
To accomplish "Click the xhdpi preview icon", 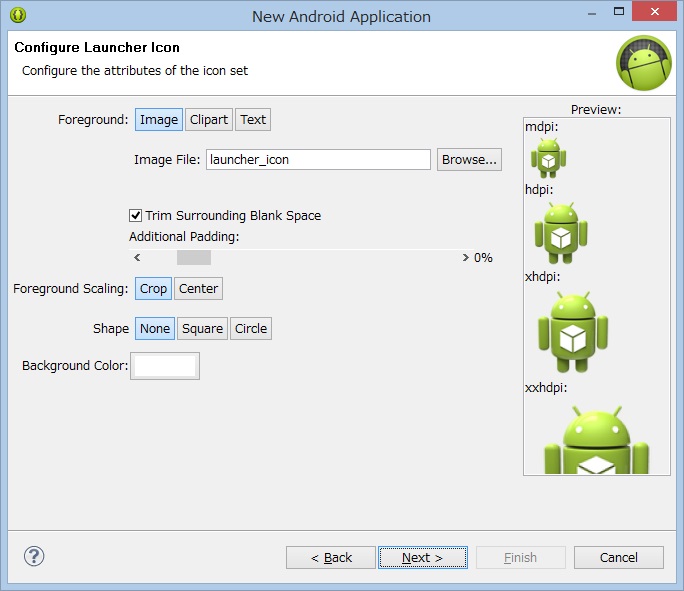I will coord(573,332).
